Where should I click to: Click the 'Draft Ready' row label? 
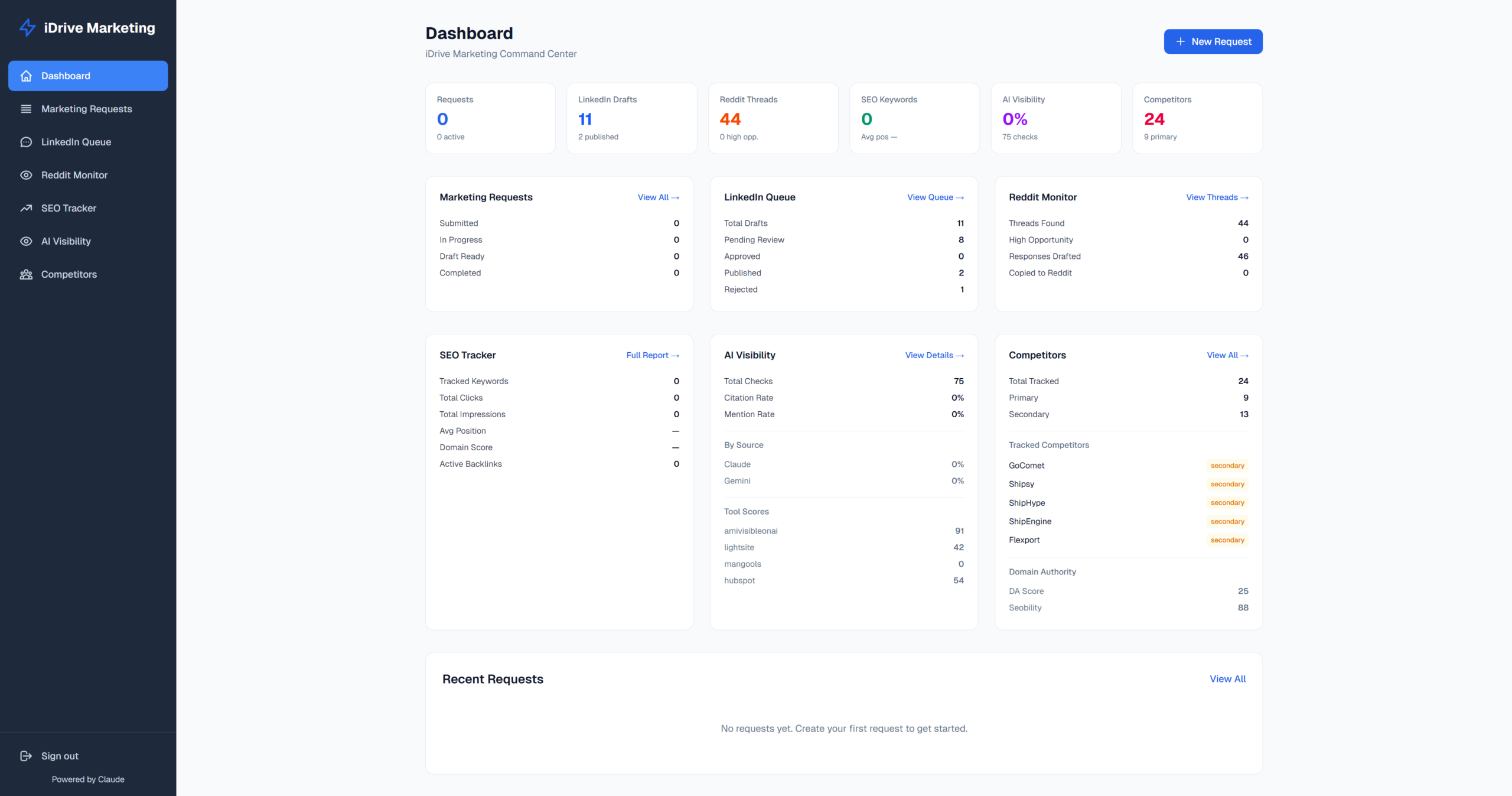[x=462, y=256]
